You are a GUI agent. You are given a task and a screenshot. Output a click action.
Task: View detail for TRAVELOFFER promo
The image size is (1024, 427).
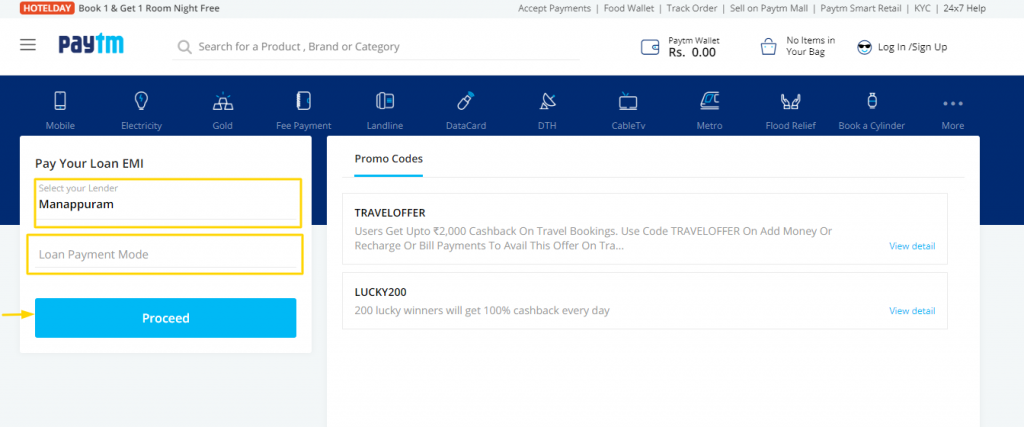pos(912,246)
